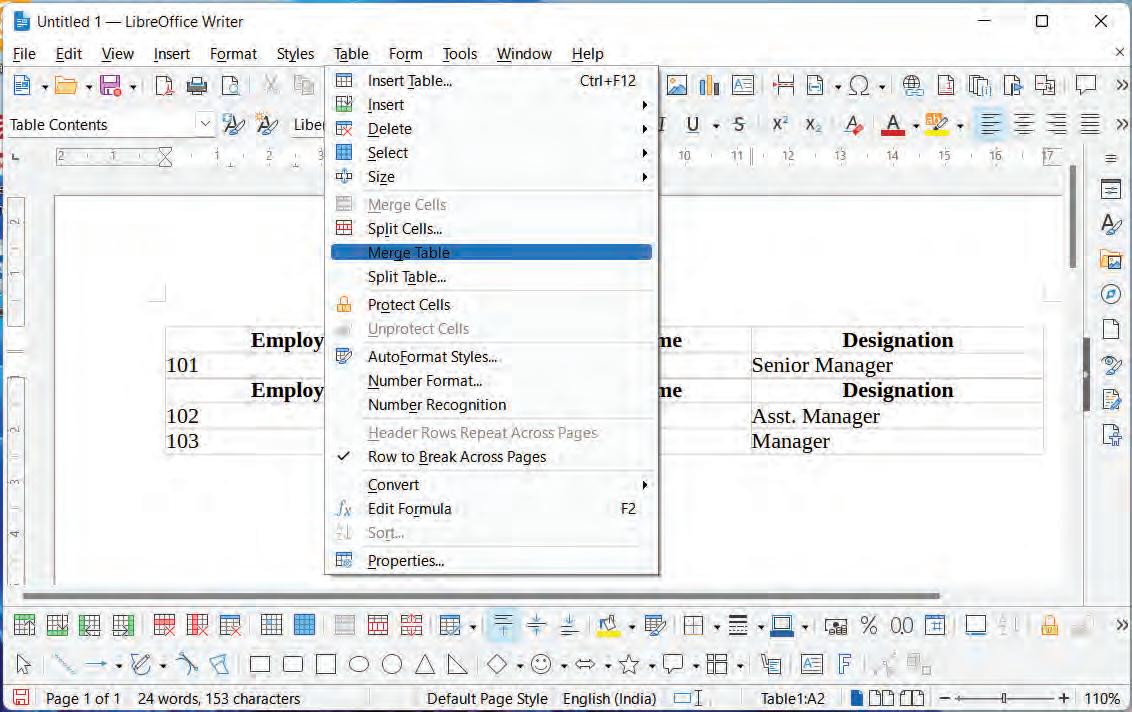Screen dimensions: 1132x712
Task: Click the red font color swatch button
Action: [893, 124]
